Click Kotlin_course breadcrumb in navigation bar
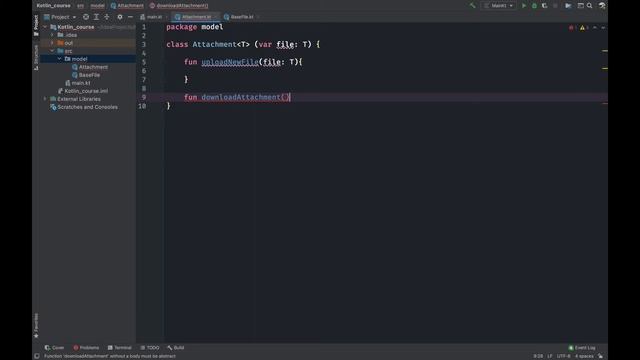 pyautogui.click(x=53, y=6)
